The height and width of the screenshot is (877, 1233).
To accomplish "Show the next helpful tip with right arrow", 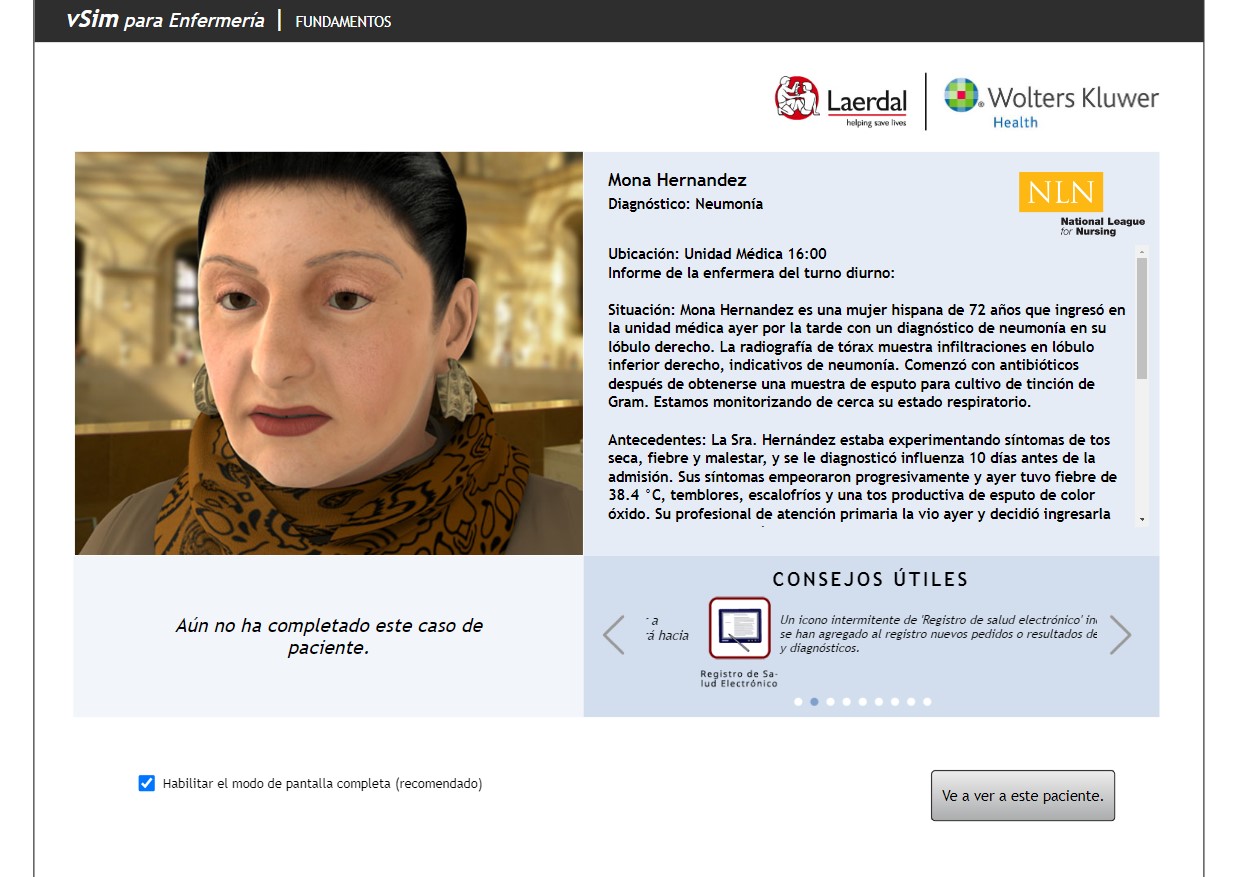I will [1121, 634].
